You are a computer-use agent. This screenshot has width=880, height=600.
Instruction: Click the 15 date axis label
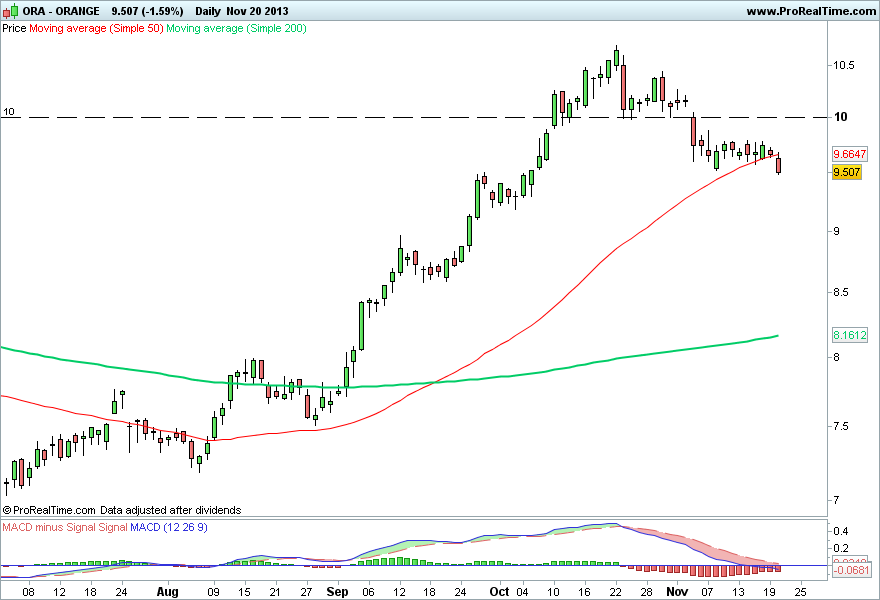coord(244,592)
